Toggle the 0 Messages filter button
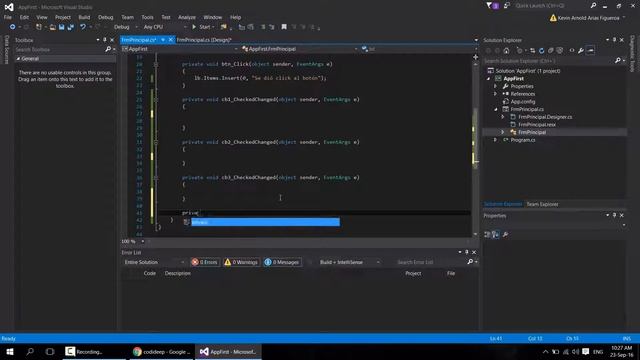 (282, 262)
